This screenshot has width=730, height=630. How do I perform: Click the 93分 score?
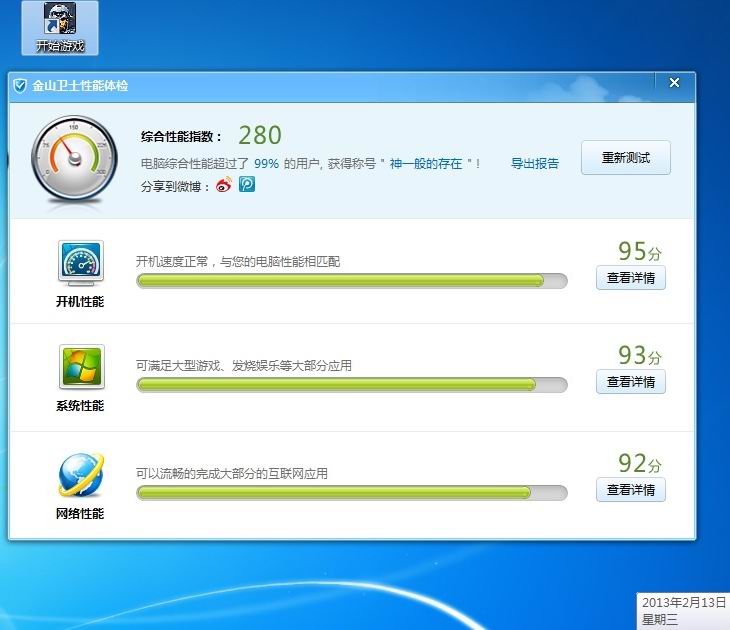tap(640, 355)
